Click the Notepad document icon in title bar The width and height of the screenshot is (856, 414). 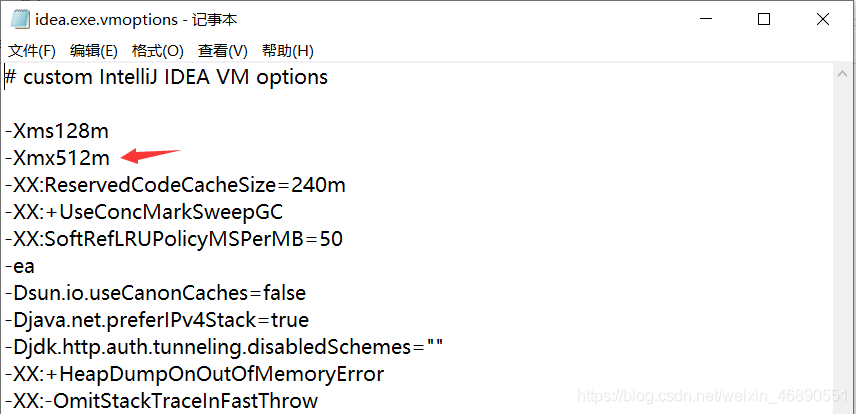pyautogui.click(x=21, y=20)
